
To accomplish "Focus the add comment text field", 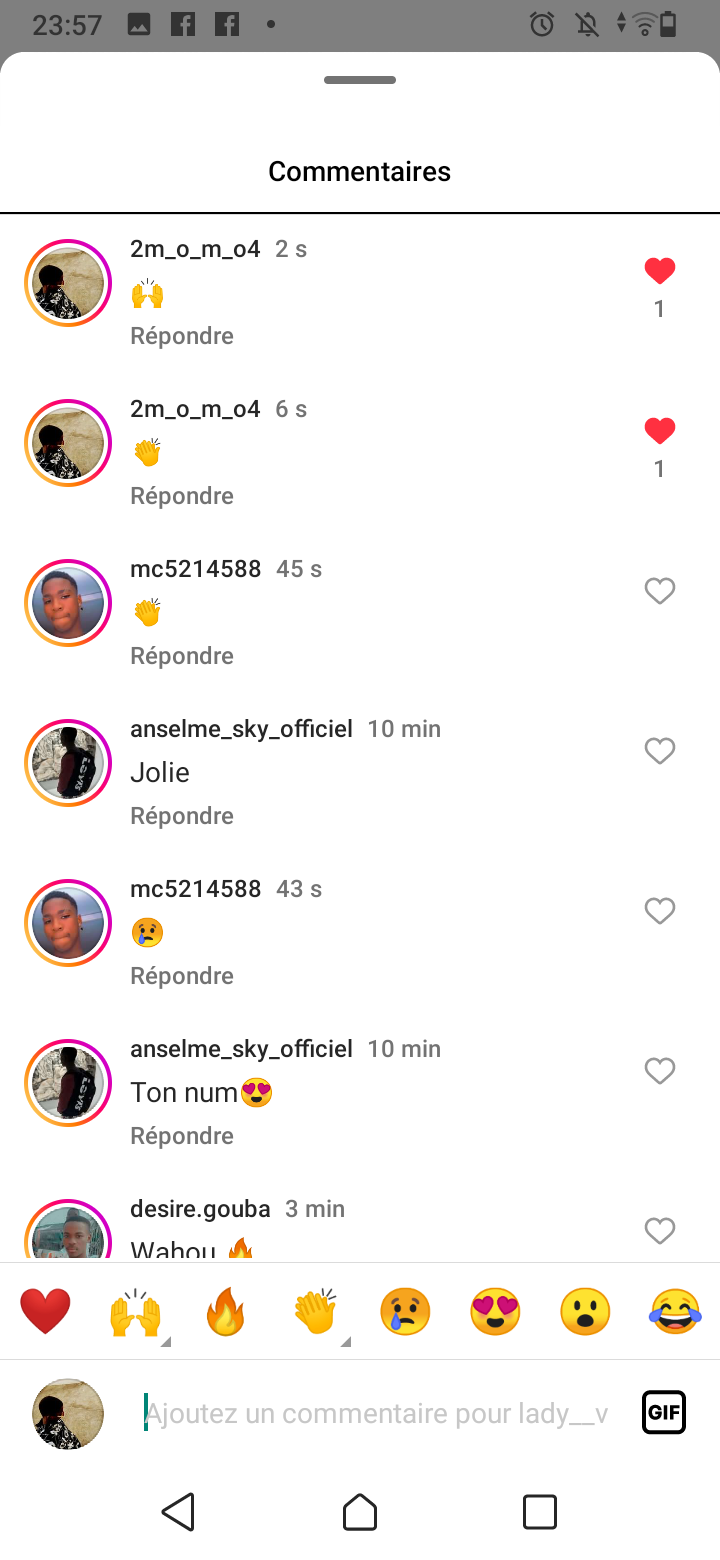I will click(376, 1413).
